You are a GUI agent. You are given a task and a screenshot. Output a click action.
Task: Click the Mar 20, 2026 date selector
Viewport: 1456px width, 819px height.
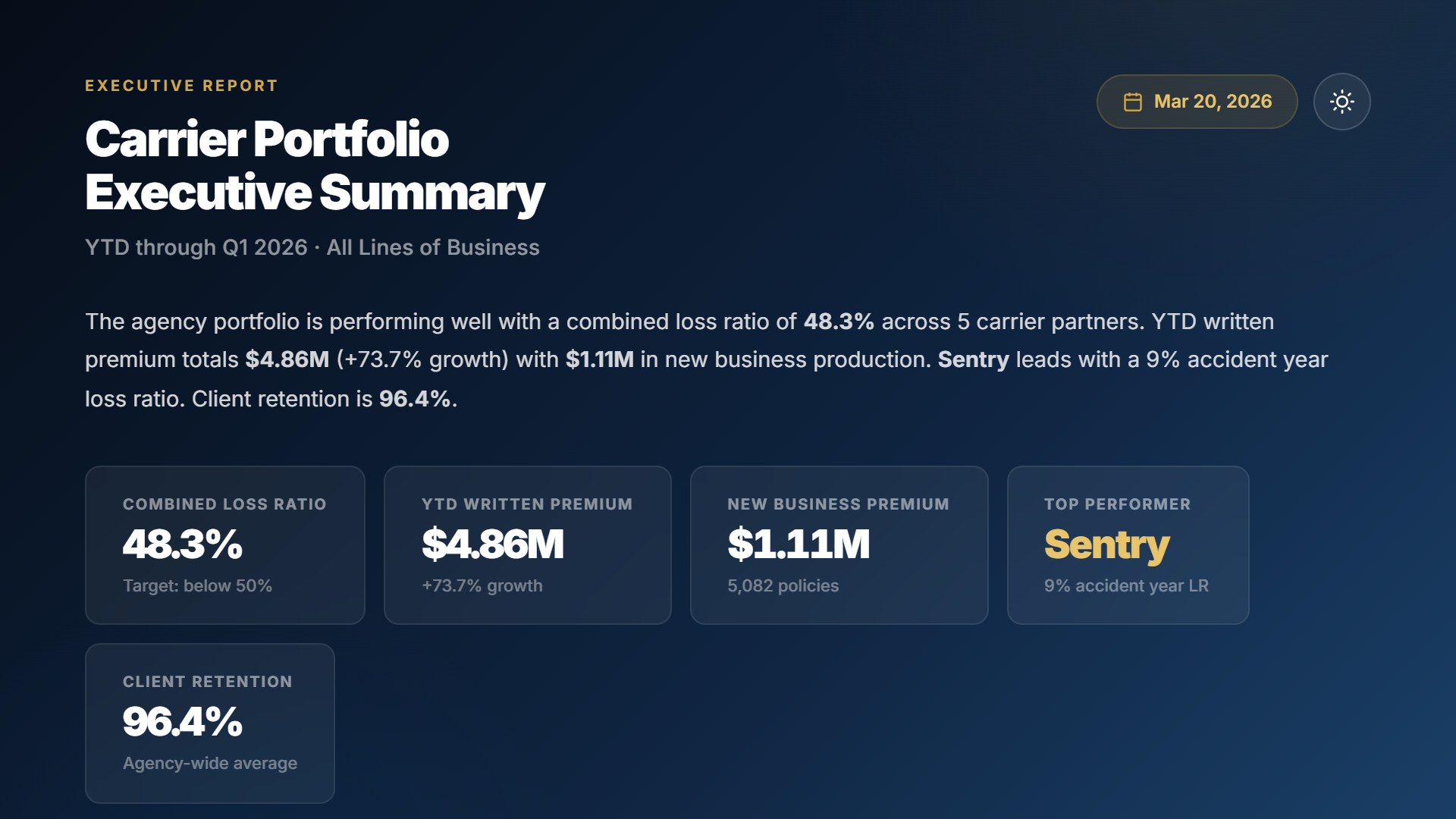click(x=1197, y=101)
